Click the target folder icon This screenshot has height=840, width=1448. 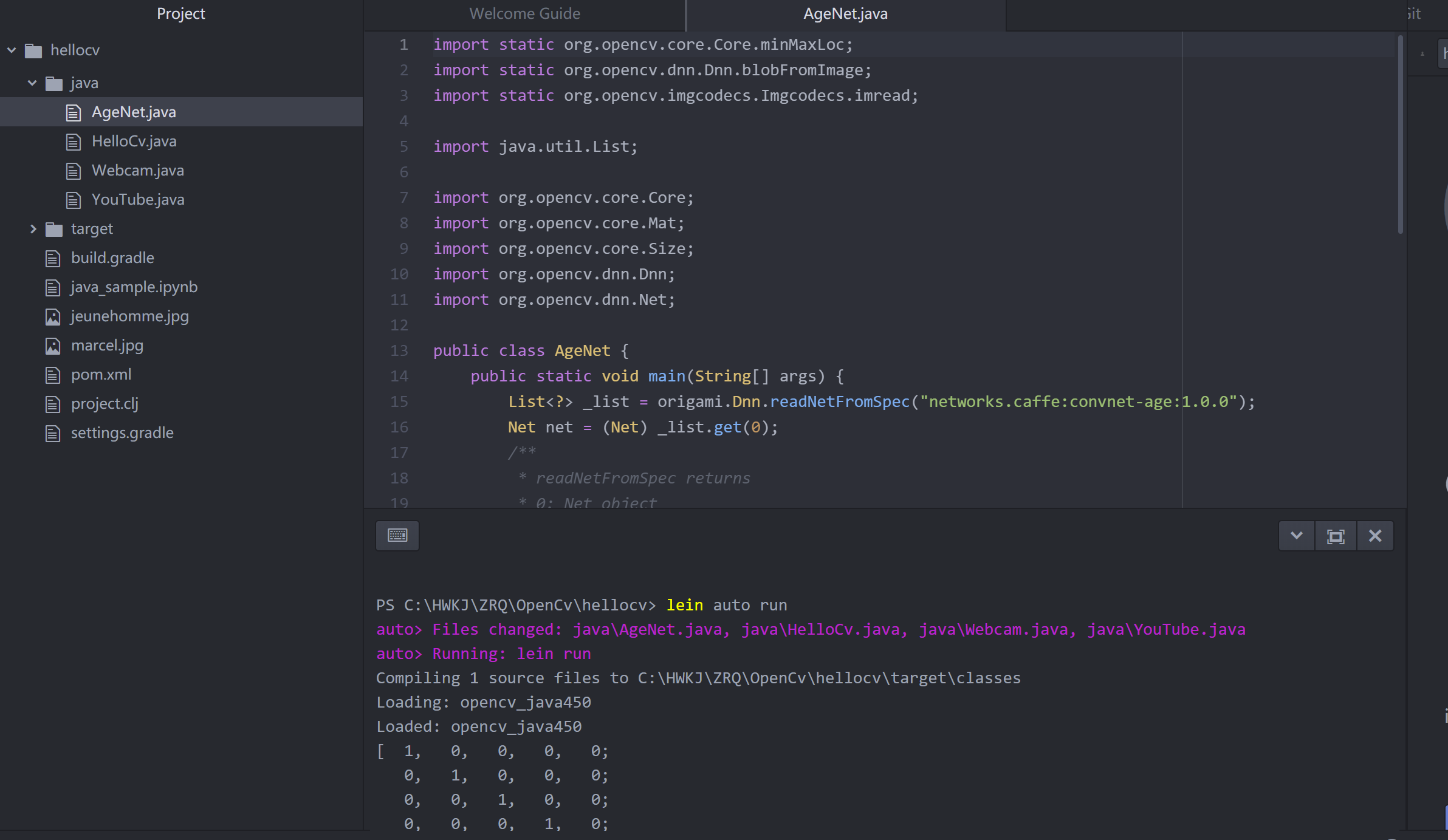click(x=54, y=229)
